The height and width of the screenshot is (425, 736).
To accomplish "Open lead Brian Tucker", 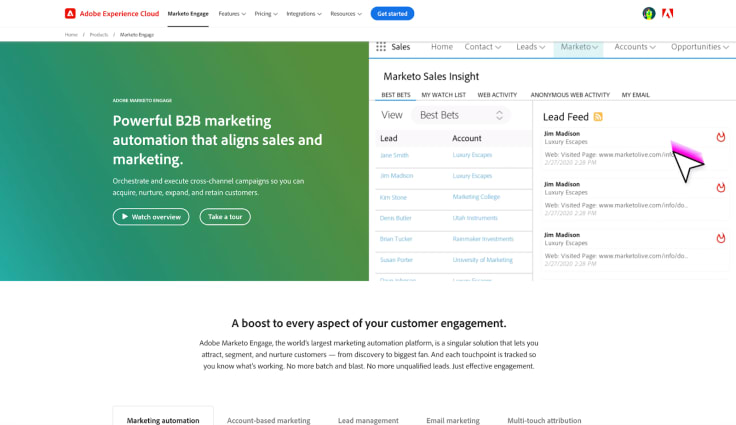I will [x=396, y=239].
